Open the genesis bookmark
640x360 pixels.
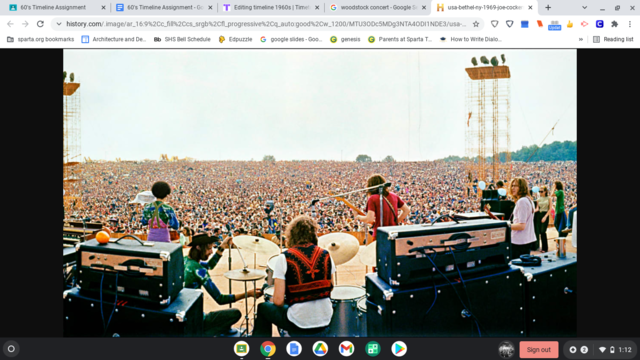[x=345, y=39]
